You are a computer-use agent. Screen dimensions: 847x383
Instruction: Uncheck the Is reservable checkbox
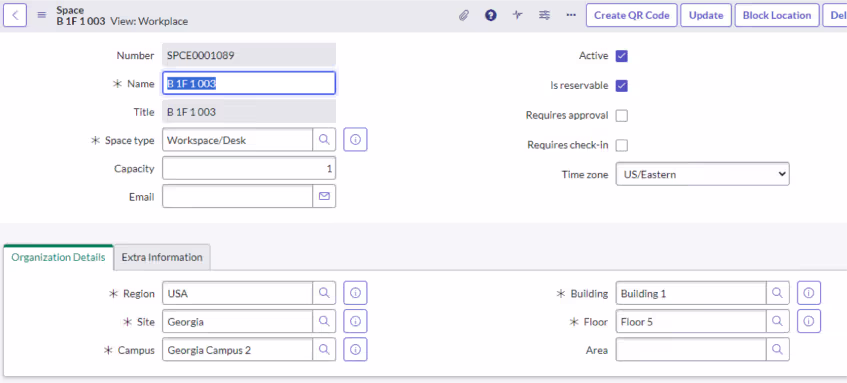(622, 86)
